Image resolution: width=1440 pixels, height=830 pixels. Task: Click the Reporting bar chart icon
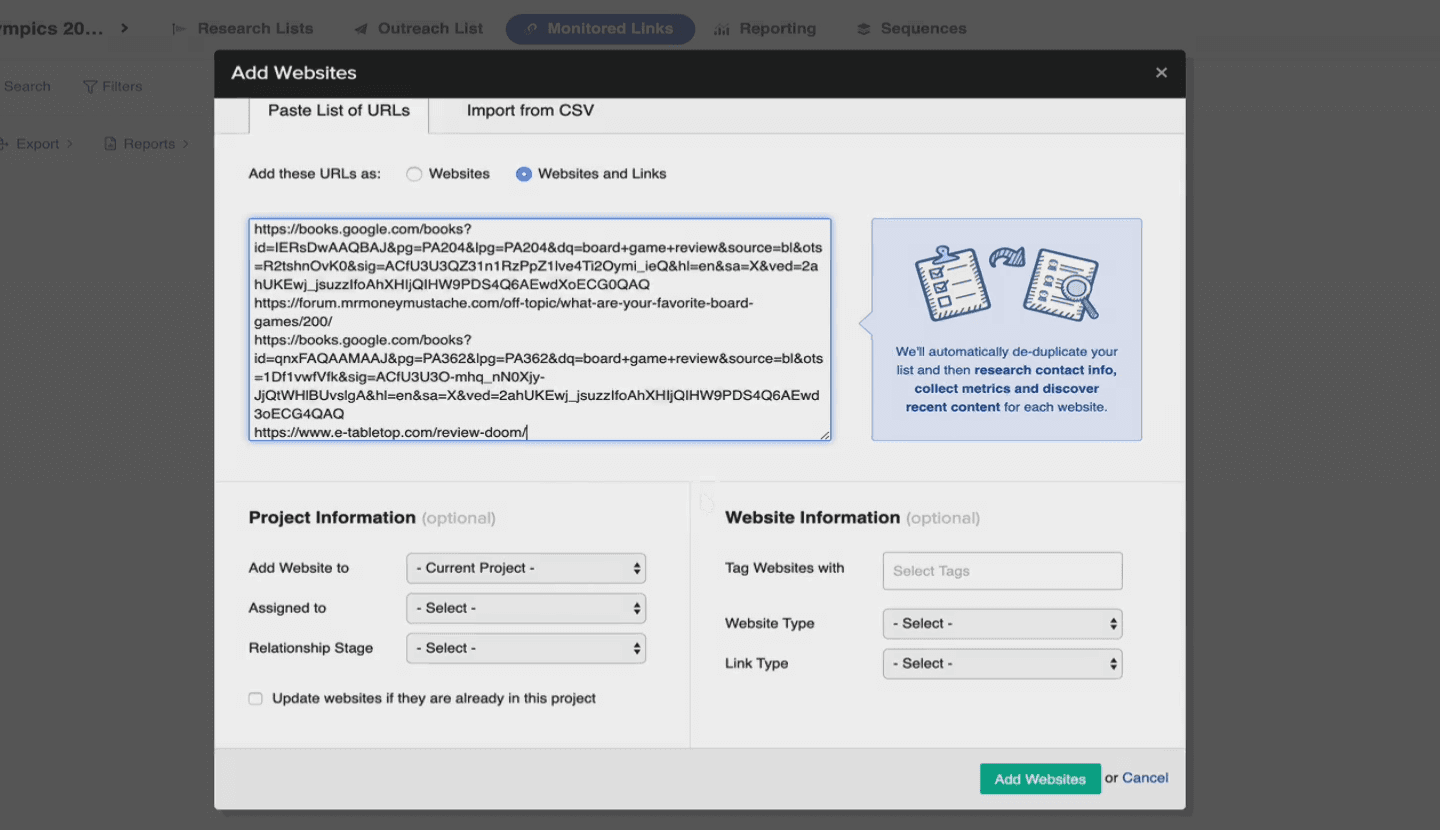721,30
